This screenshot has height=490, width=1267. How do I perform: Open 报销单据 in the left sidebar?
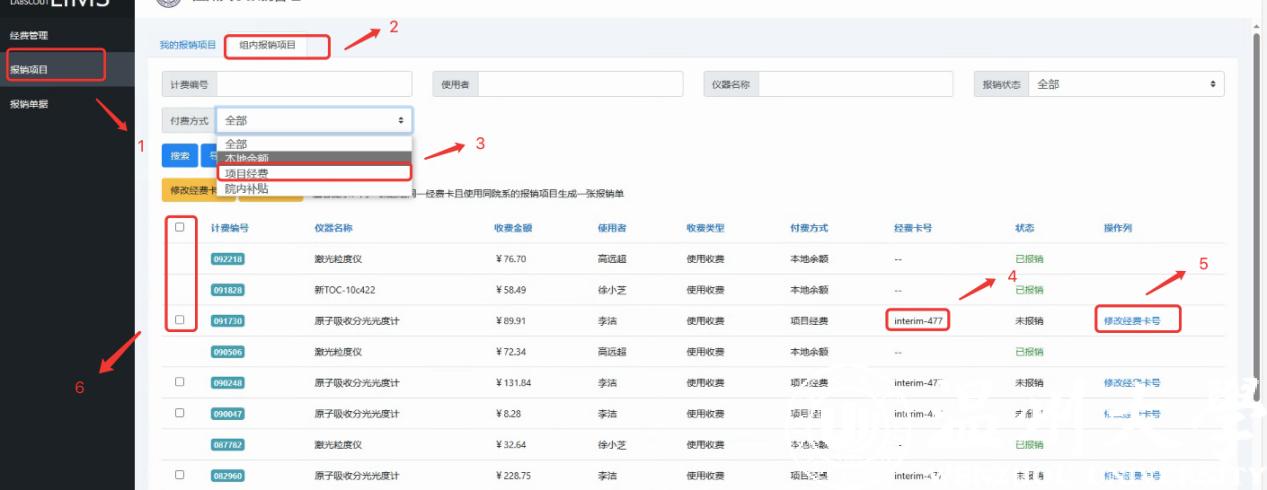pos(30,104)
